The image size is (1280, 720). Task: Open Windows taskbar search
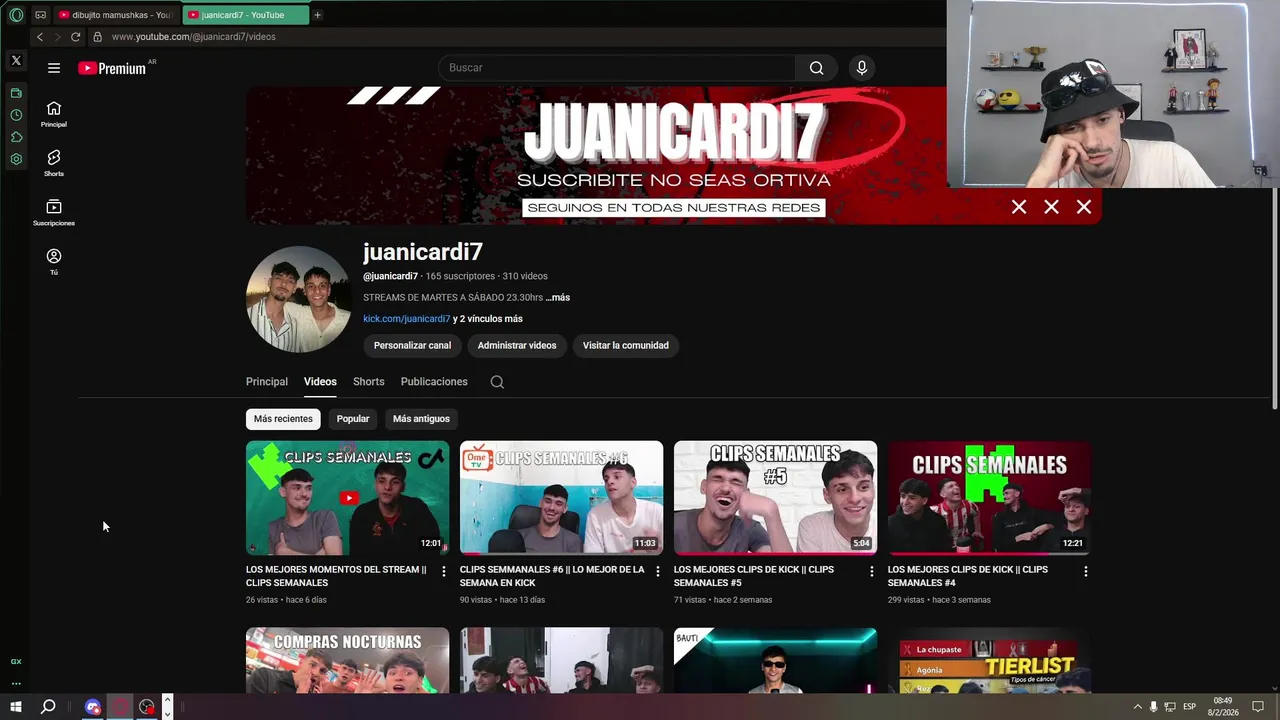[x=47, y=707]
